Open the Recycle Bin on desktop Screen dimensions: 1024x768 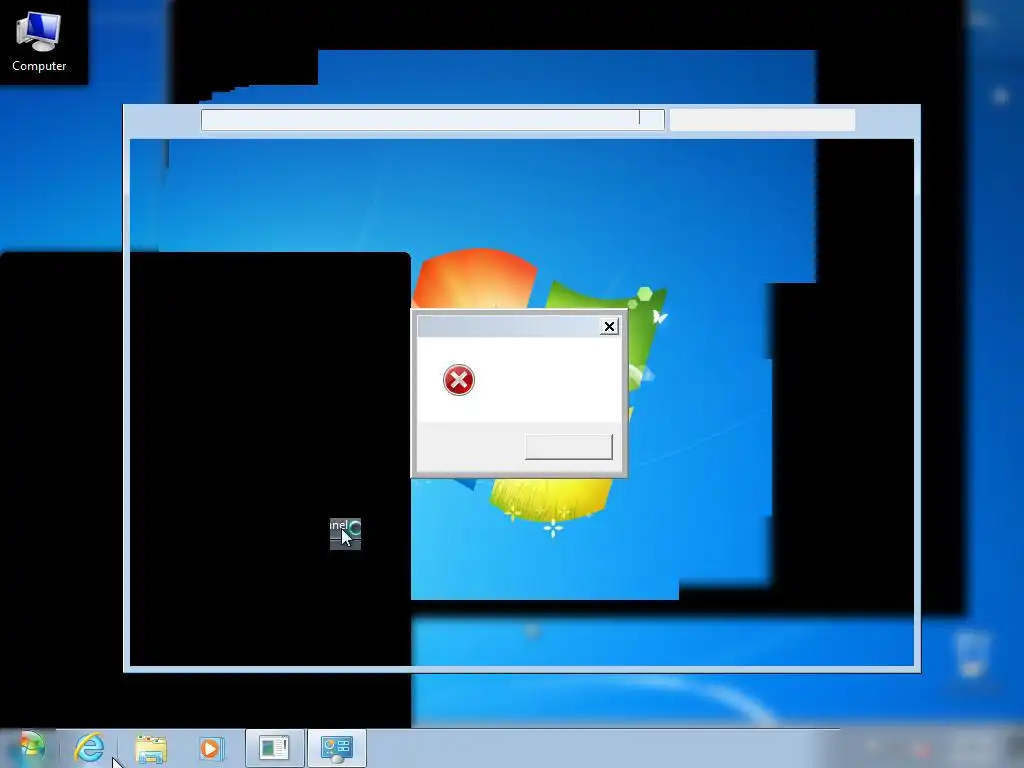click(x=972, y=654)
